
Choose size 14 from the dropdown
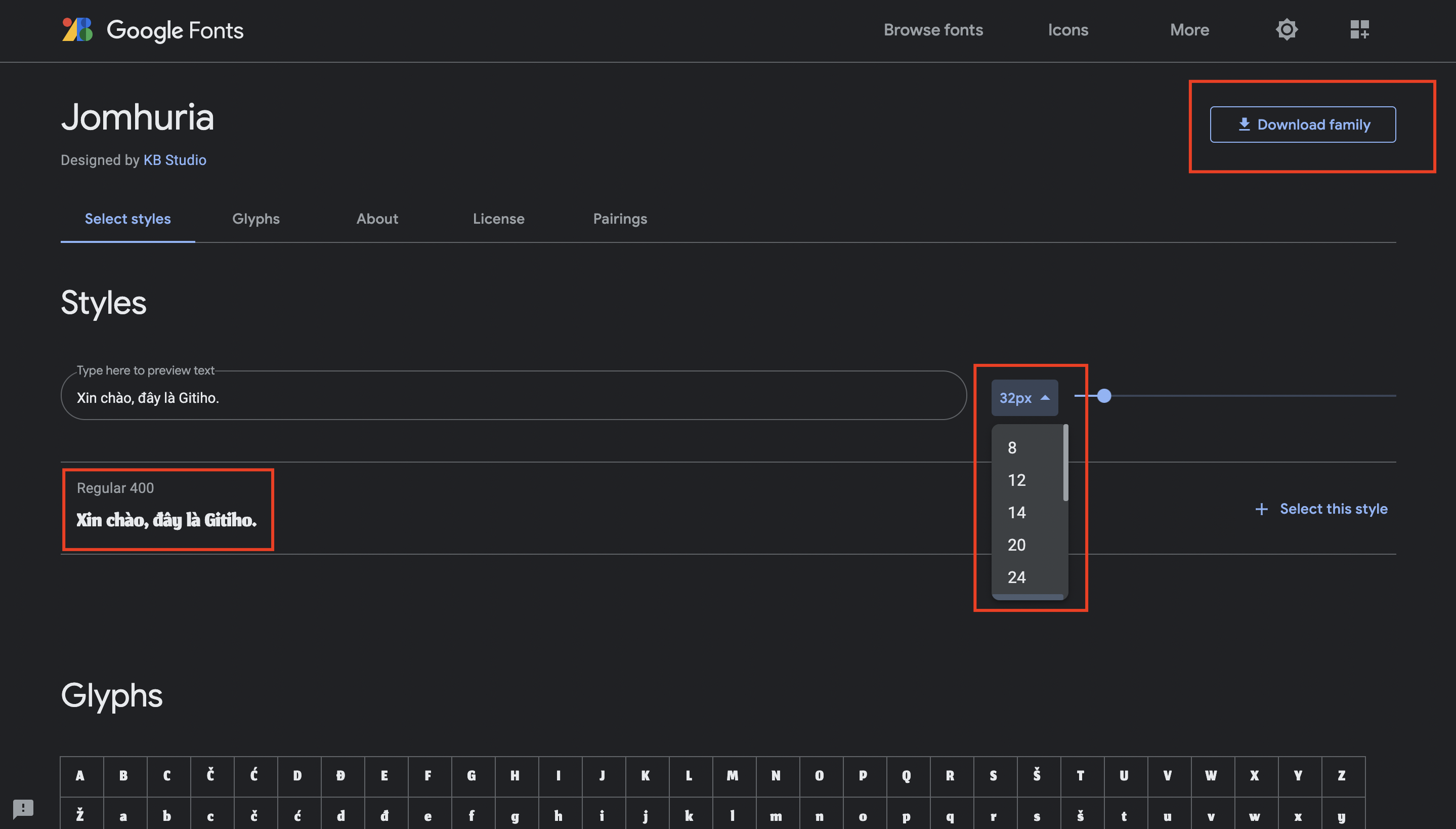(x=1027, y=512)
